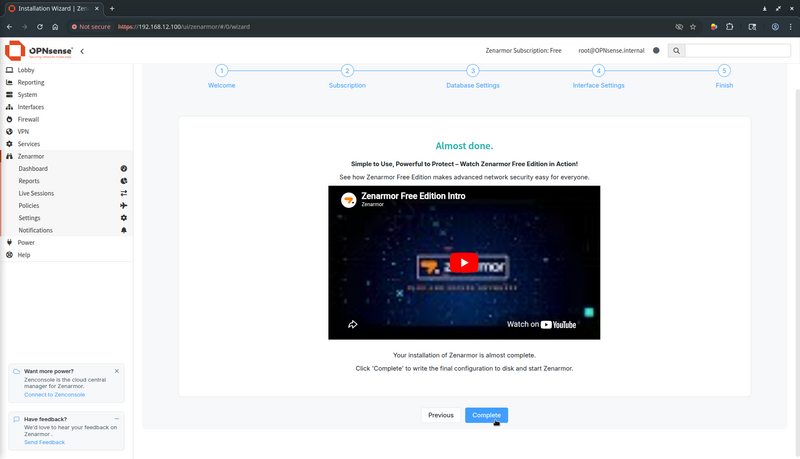Click the Previous button
The width and height of the screenshot is (800, 459).
point(441,415)
